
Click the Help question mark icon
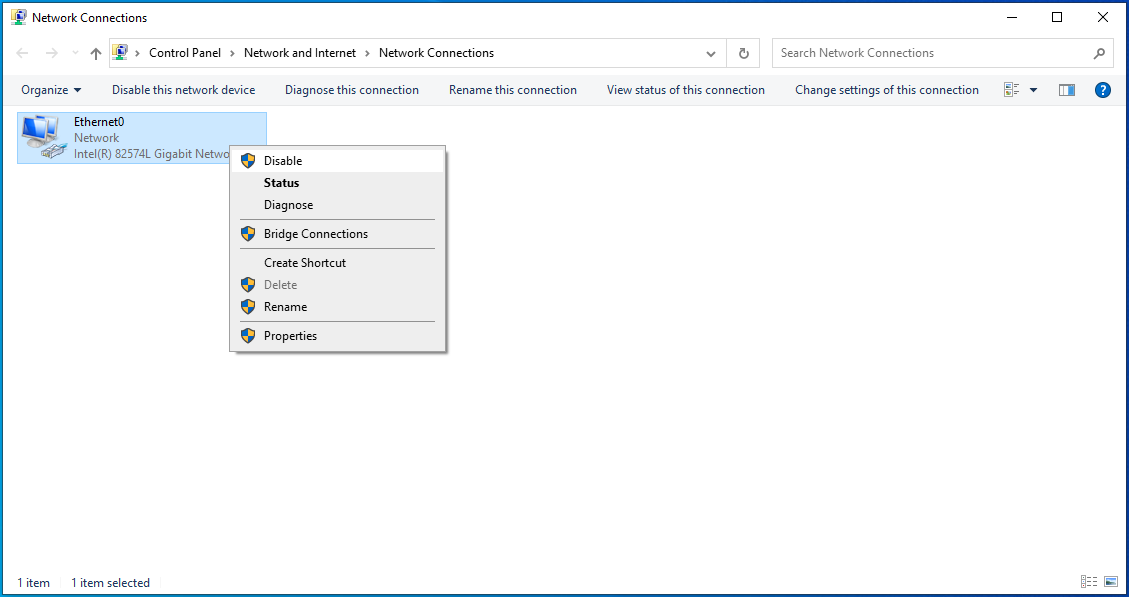pos(1103,90)
